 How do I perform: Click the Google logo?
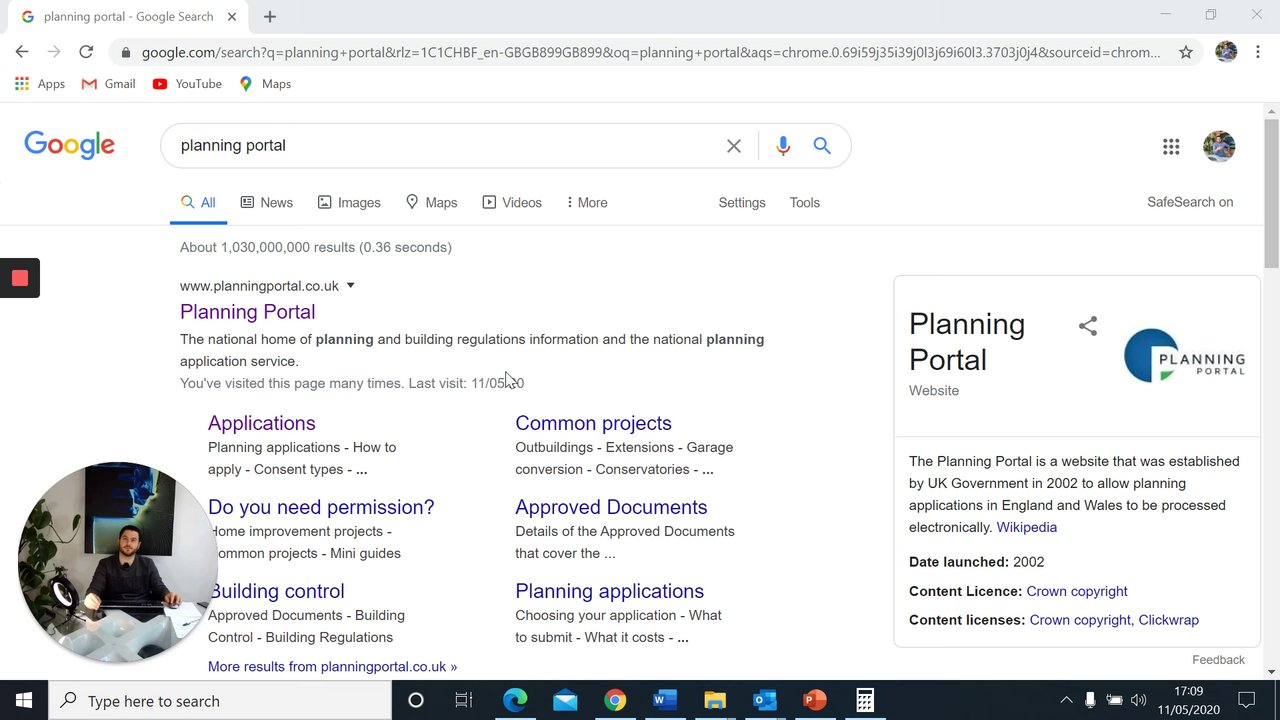point(69,146)
